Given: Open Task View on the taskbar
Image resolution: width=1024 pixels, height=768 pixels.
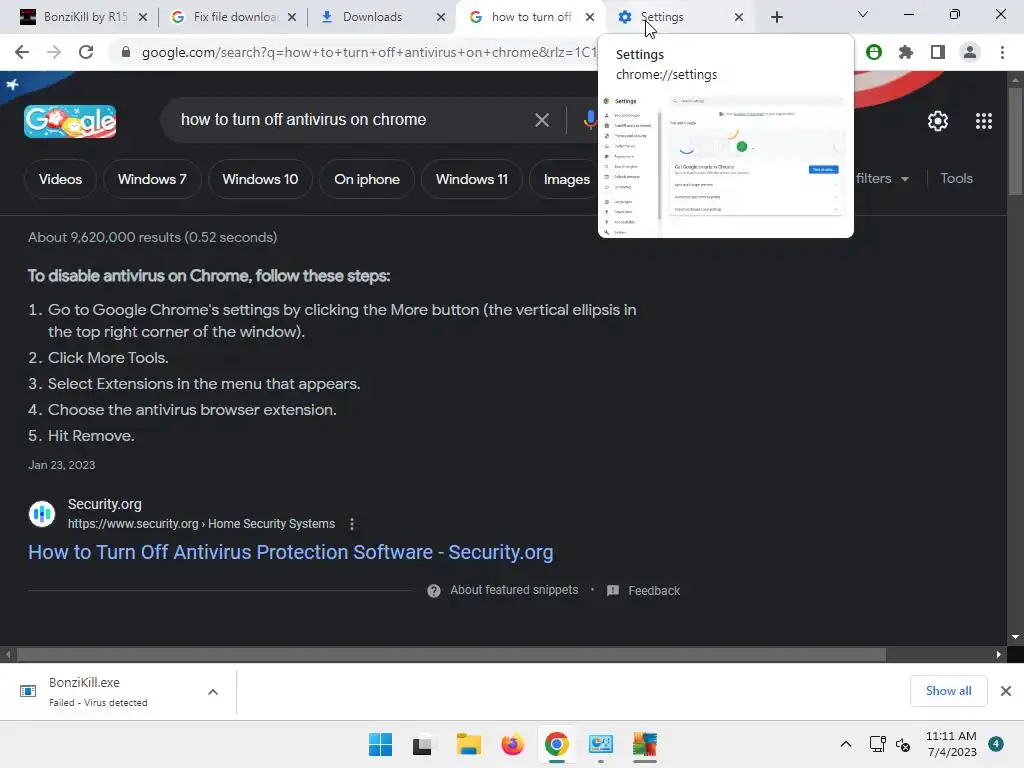Looking at the screenshot, I should (423, 744).
